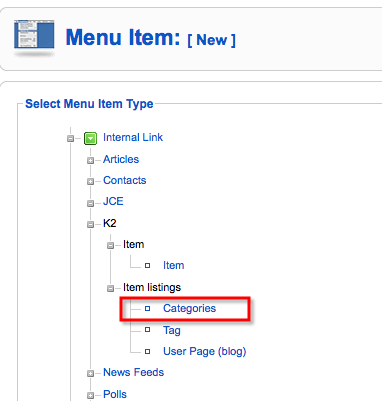Click the bullet beside the Item link
Image resolution: width=382 pixels, height=401 pixels.
click(147, 266)
